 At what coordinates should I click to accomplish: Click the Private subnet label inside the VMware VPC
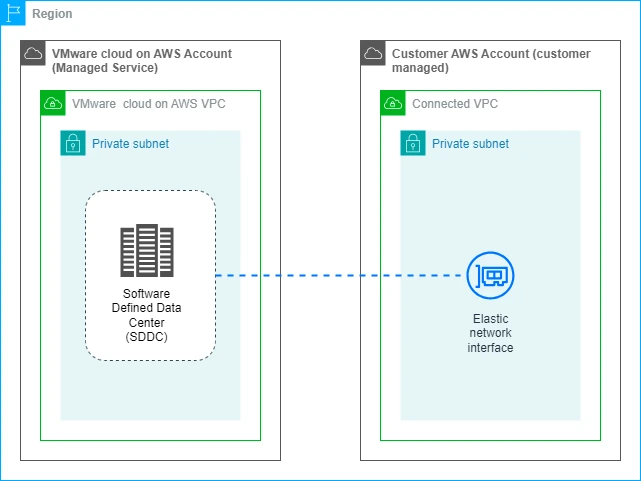[x=130, y=144]
